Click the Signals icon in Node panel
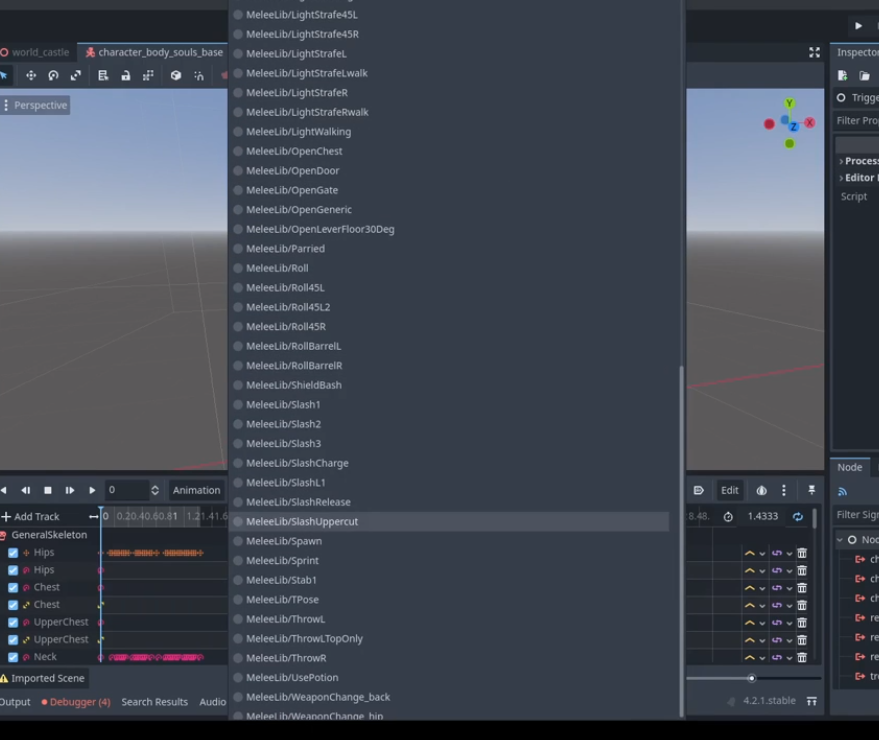 click(x=843, y=492)
